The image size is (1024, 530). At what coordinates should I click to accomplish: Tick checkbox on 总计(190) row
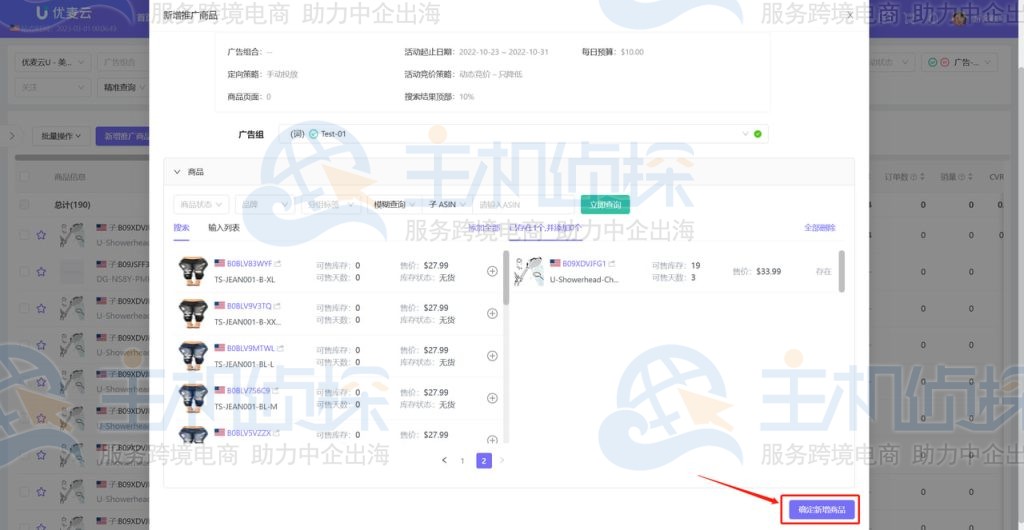(x=24, y=205)
